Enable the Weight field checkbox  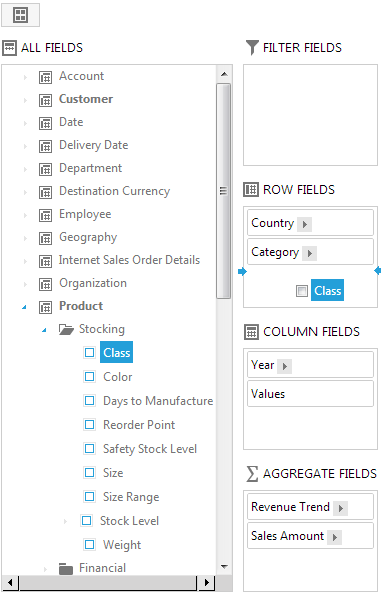pyautogui.click(x=90, y=545)
